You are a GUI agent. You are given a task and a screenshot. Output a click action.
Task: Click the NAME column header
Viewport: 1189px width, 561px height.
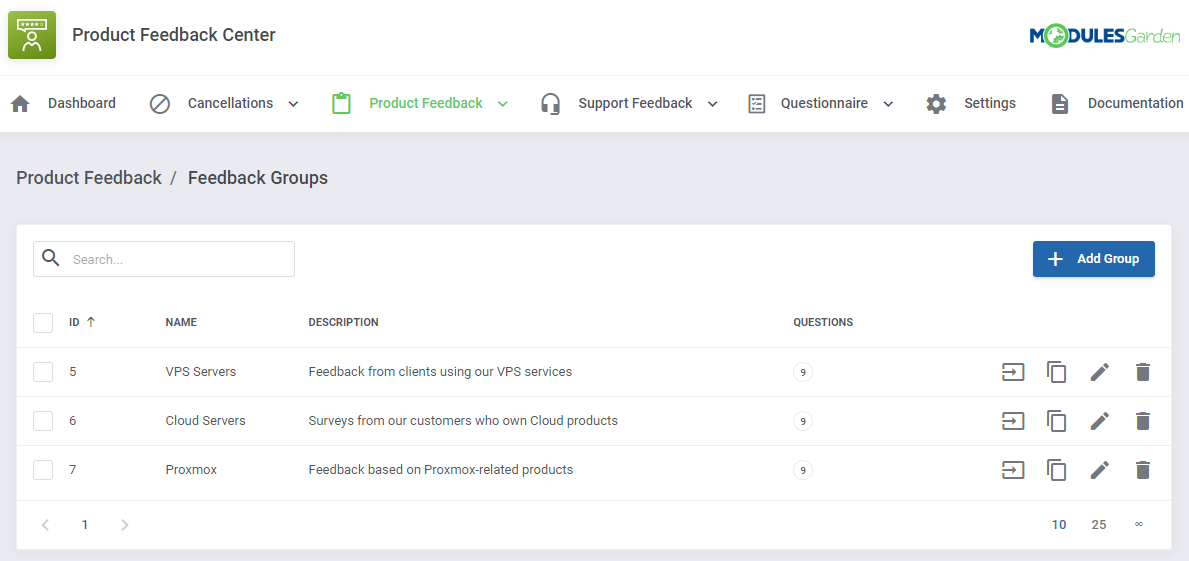pos(181,322)
